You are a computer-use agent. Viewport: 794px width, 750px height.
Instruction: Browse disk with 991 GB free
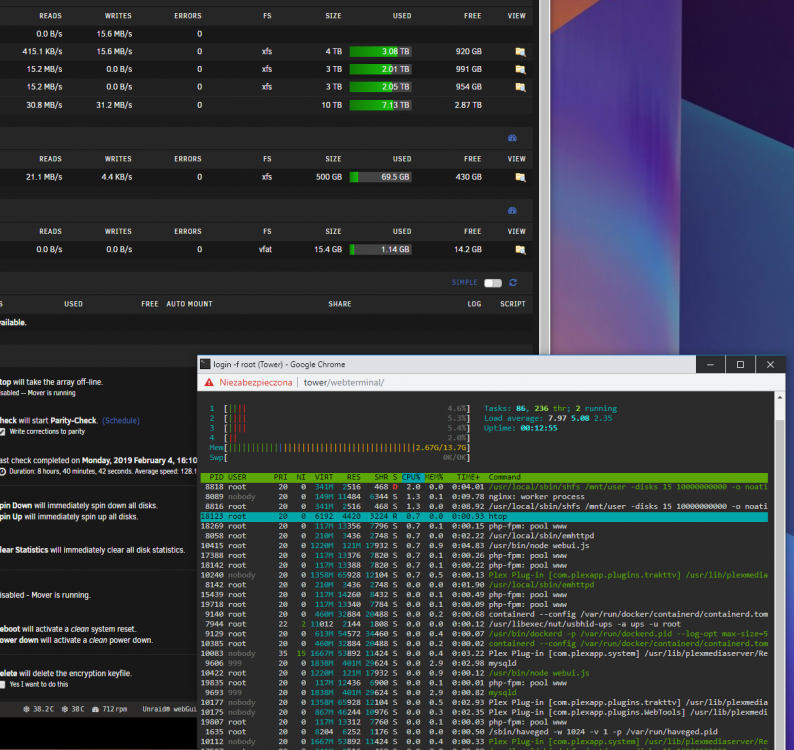(520, 69)
